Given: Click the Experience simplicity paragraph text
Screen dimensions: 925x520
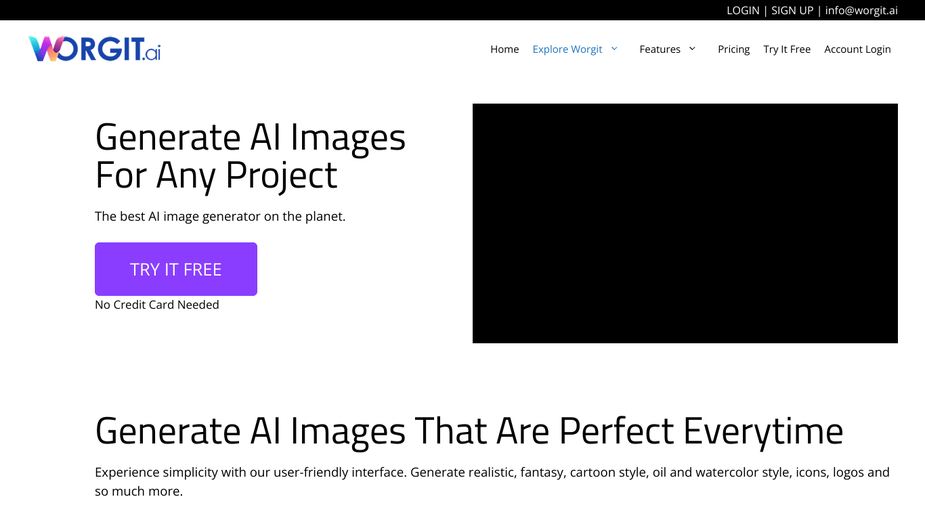Looking at the screenshot, I should coord(492,482).
